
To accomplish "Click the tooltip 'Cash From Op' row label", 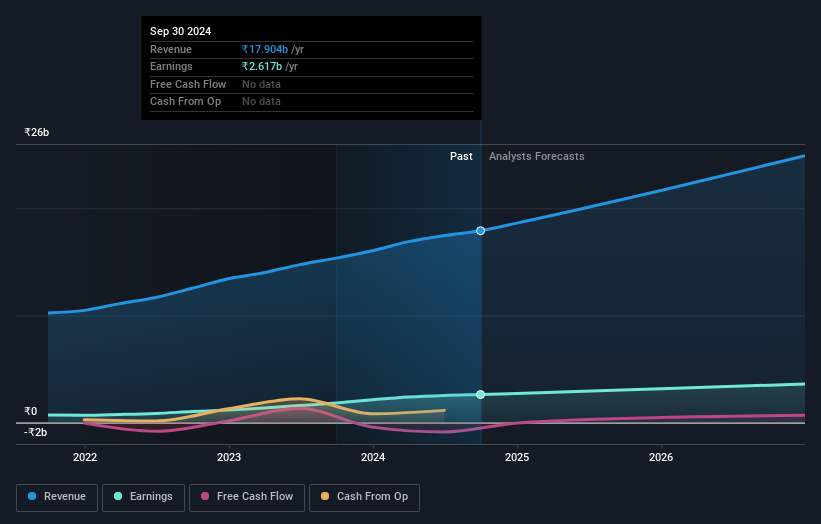I will 185,102.
